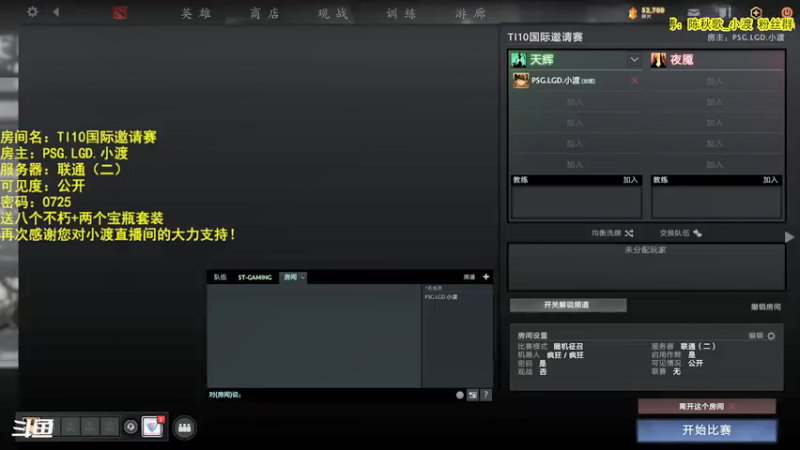Click the round voice icon beside party slots
This screenshot has height=450, width=800.
[131, 427]
